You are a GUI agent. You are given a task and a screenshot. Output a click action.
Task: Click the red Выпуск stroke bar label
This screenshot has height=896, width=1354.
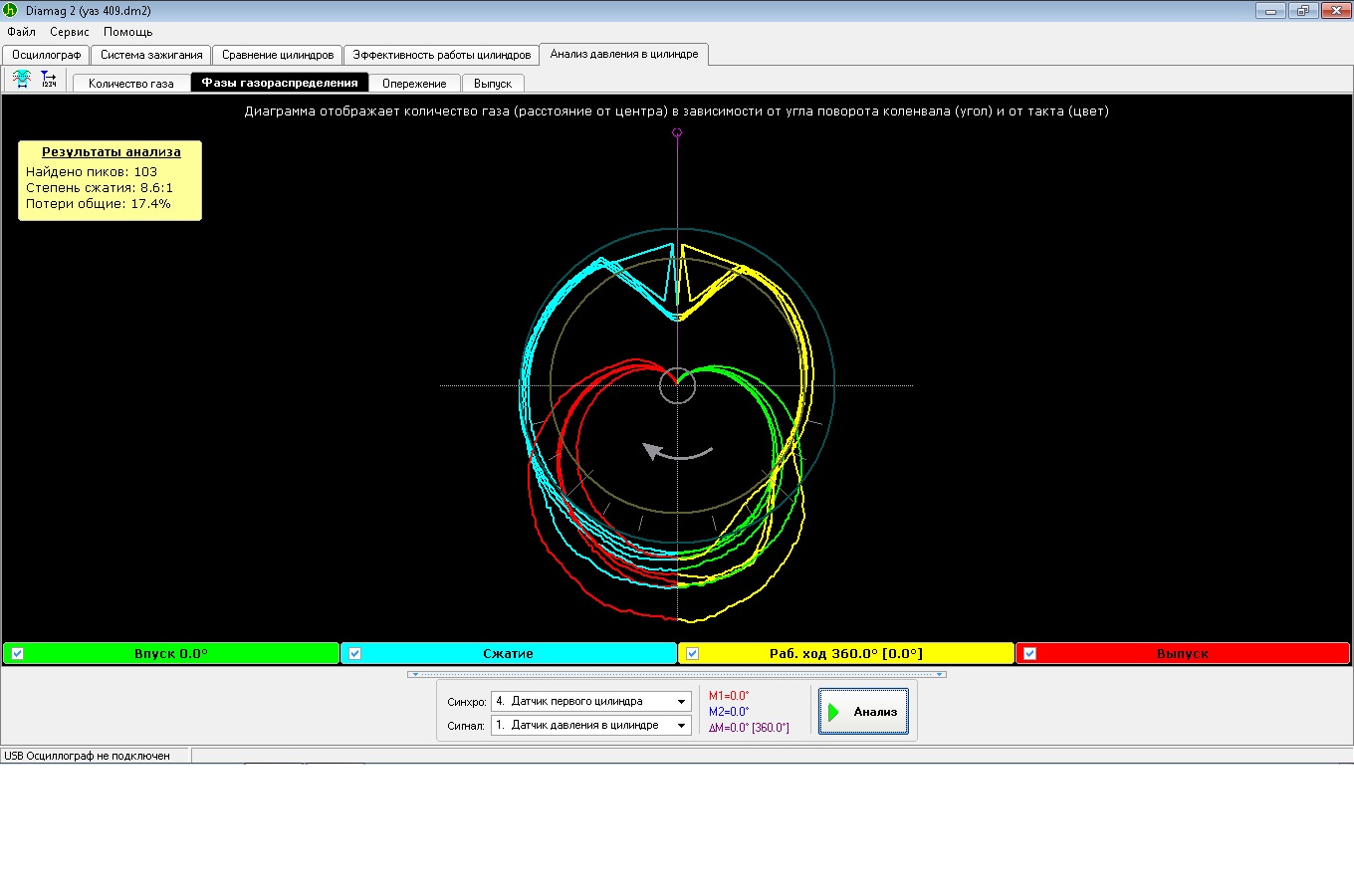(x=1183, y=654)
